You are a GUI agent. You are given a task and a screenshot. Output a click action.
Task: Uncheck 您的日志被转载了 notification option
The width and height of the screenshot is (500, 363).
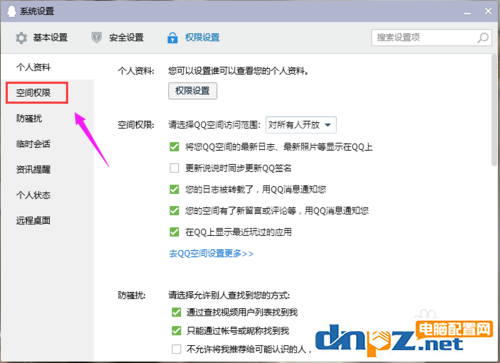(174, 189)
